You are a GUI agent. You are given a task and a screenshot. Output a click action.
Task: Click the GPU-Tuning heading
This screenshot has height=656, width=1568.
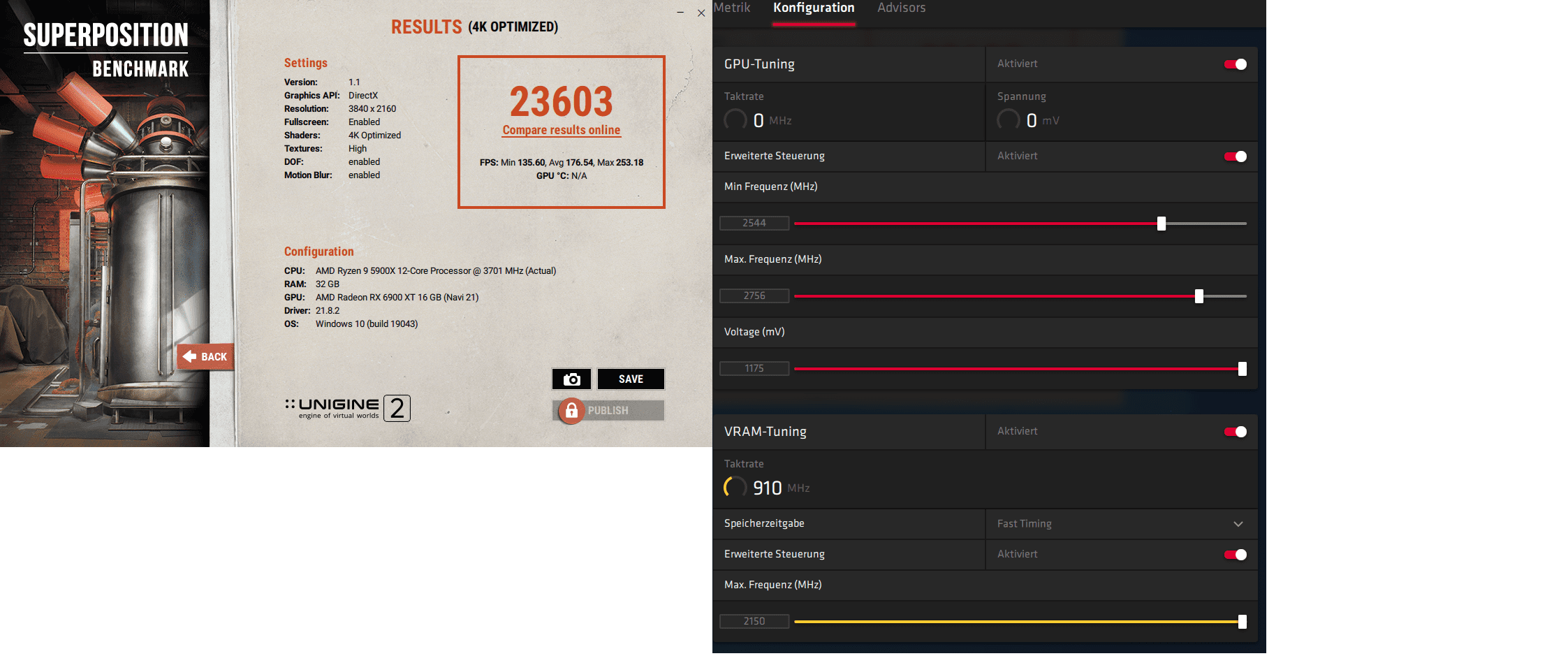759,64
